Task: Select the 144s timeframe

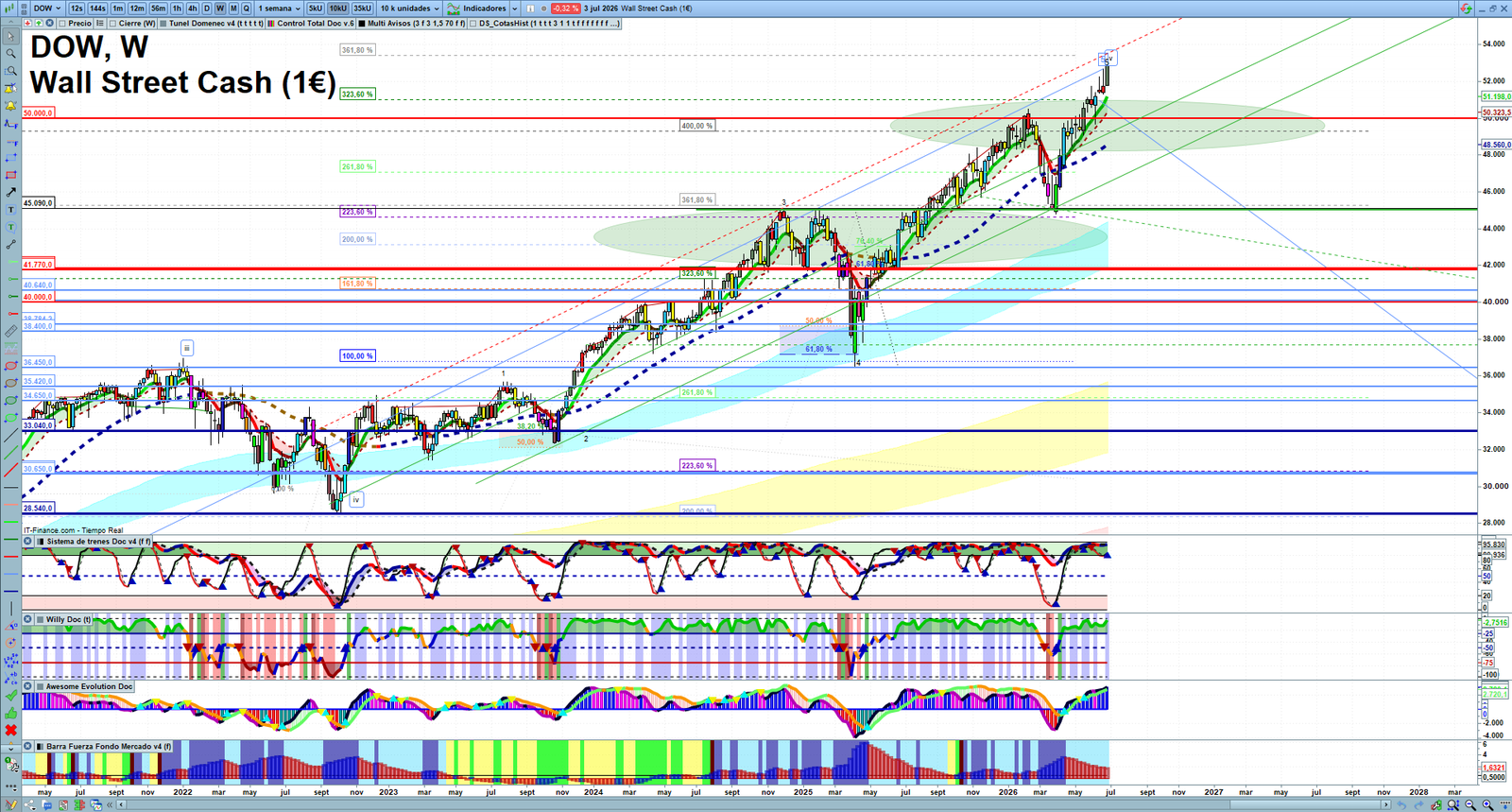Action: click(x=97, y=9)
